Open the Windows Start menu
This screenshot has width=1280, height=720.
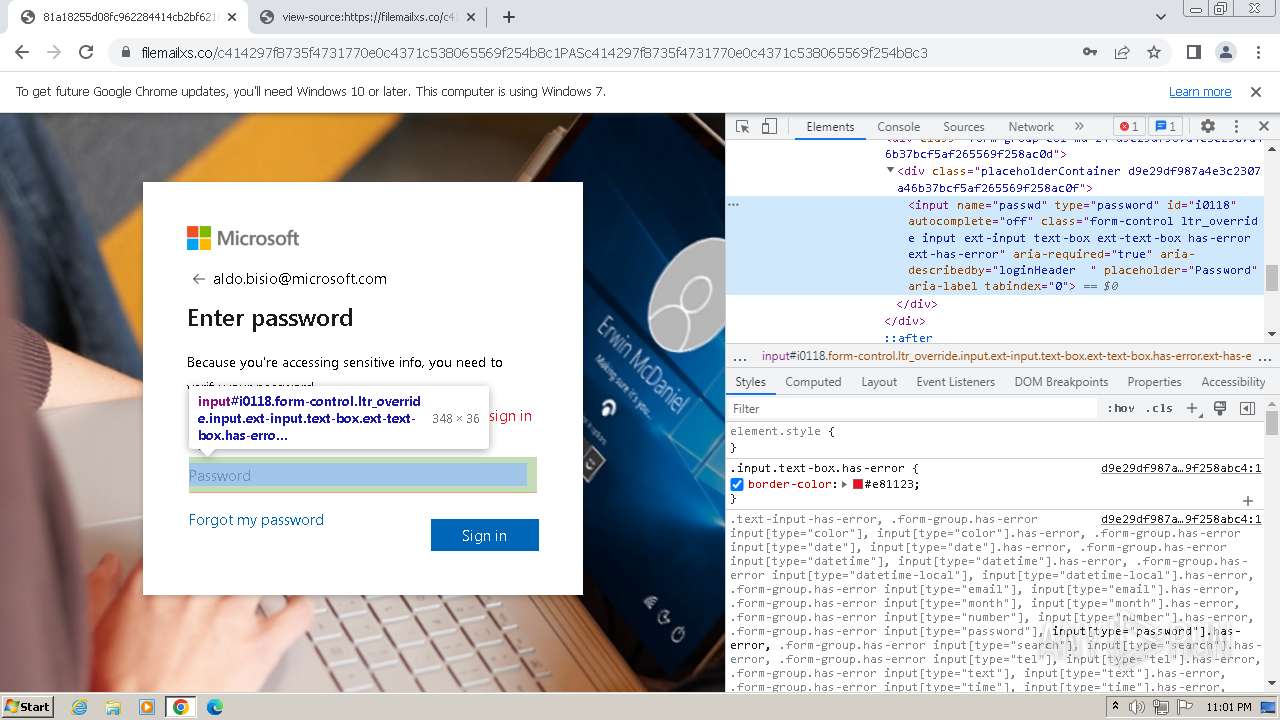coord(28,706)
